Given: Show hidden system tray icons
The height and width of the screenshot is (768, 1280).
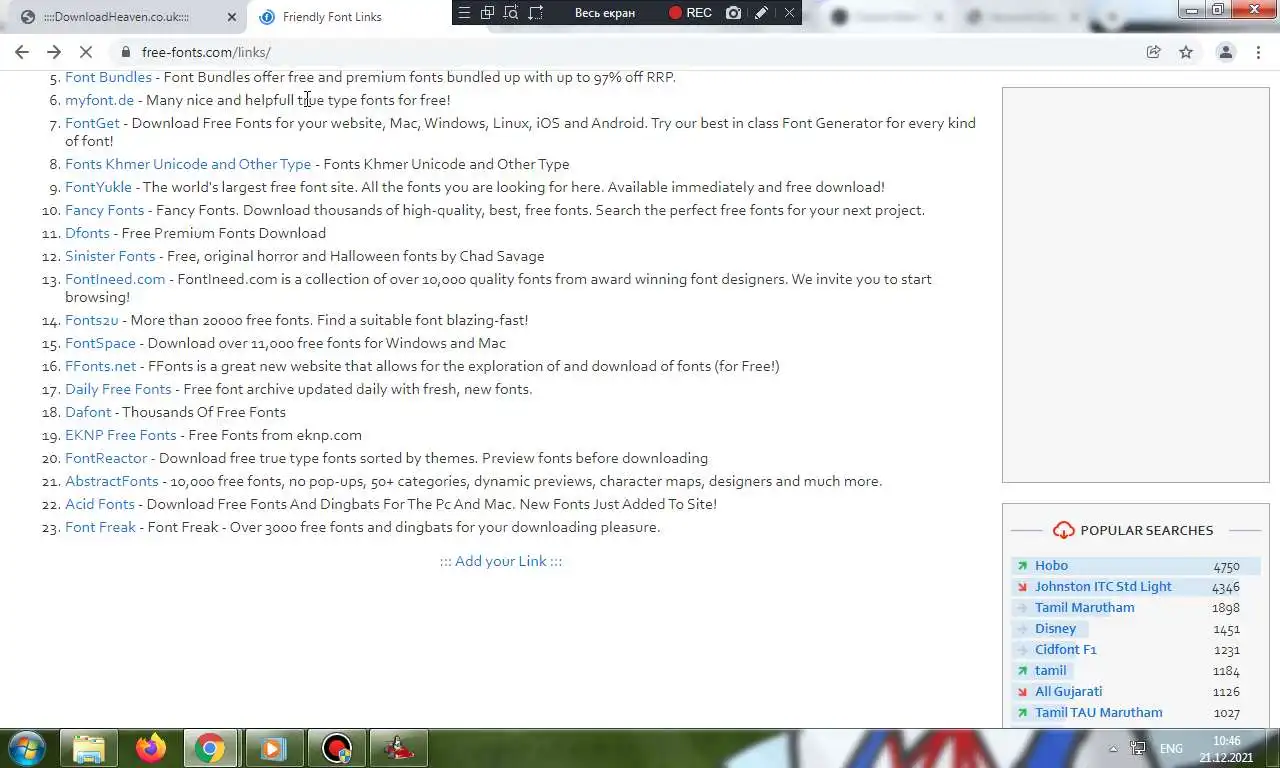Looking at the screenshot, I should pyautogui.click(x=1113, y=749).
